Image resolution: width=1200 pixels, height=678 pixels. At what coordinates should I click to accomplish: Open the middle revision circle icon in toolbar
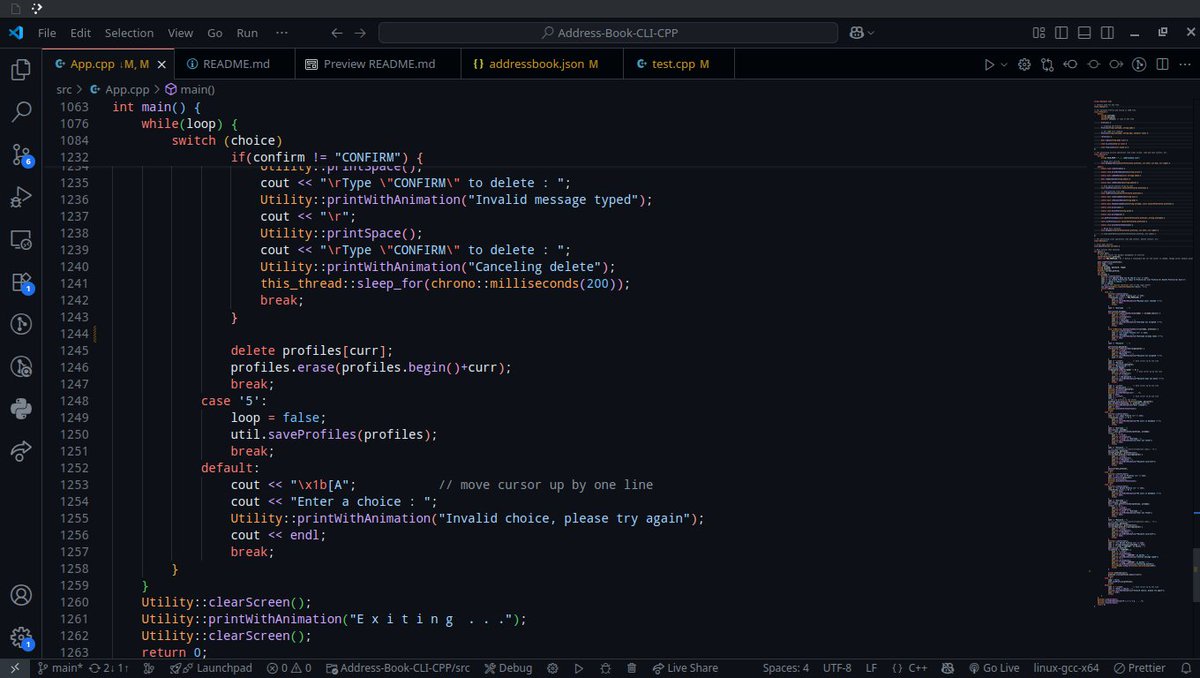(1093, 64)
